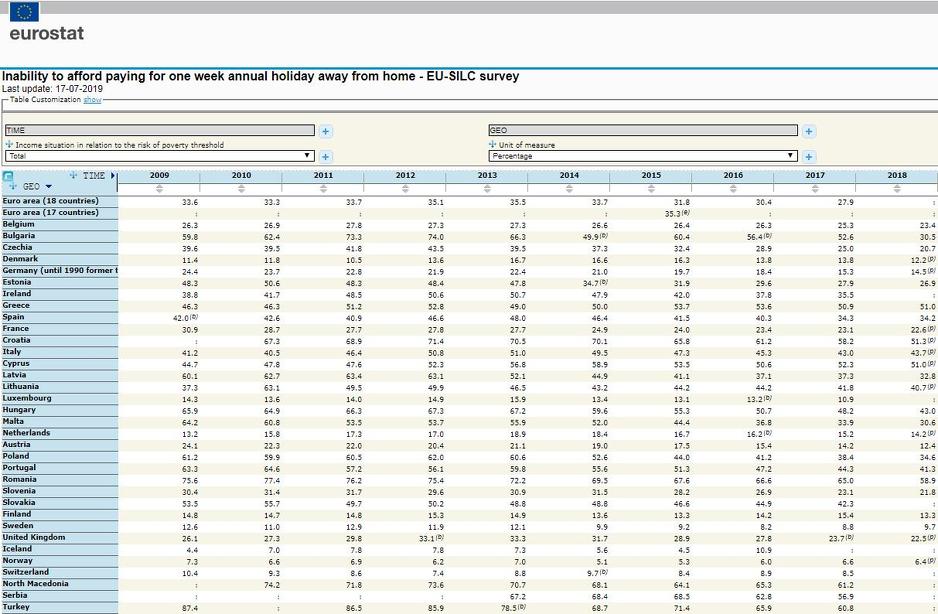Sort the table by the 2013 column

coord(487,188)
